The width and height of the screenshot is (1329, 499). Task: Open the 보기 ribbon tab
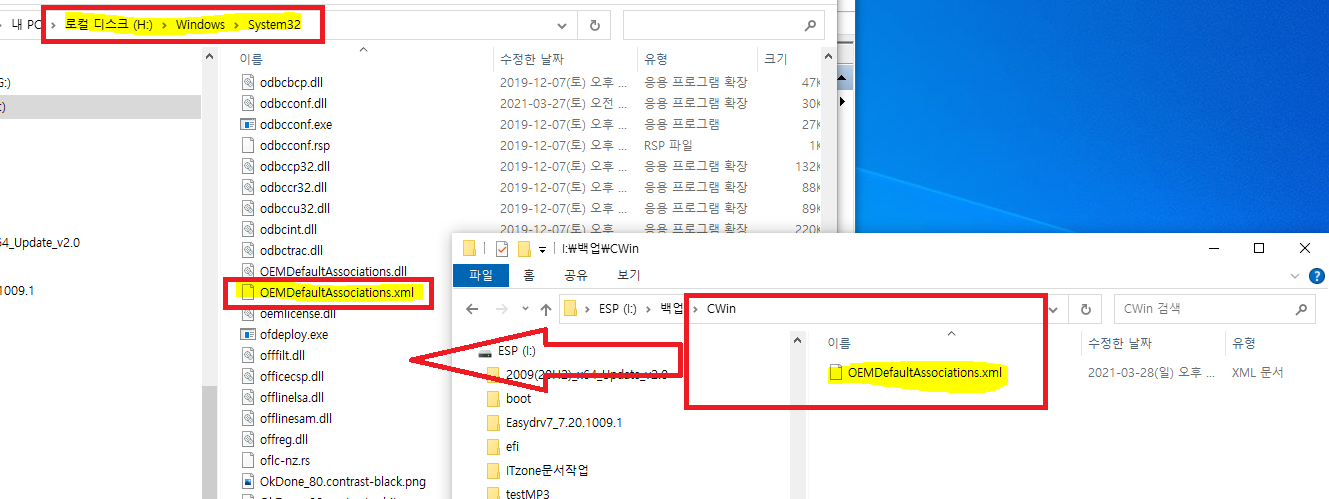point(628,275)
